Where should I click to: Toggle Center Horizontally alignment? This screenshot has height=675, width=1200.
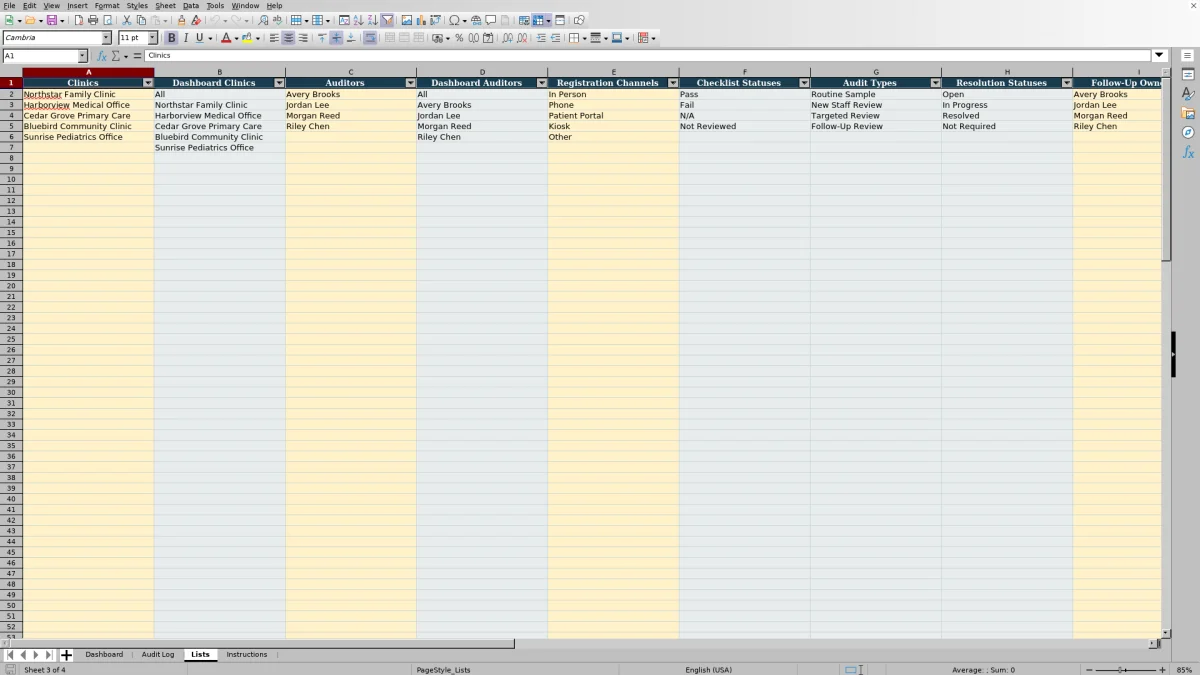pyautogui.click(x=288, y=38)
